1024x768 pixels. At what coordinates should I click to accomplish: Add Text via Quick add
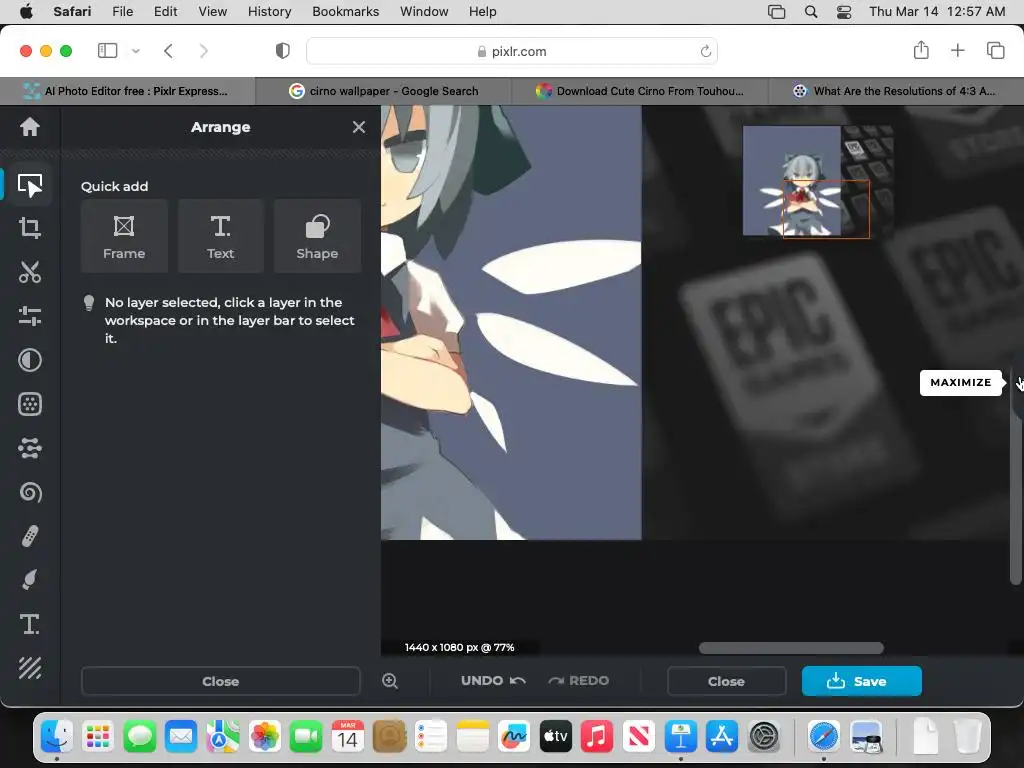221,236
